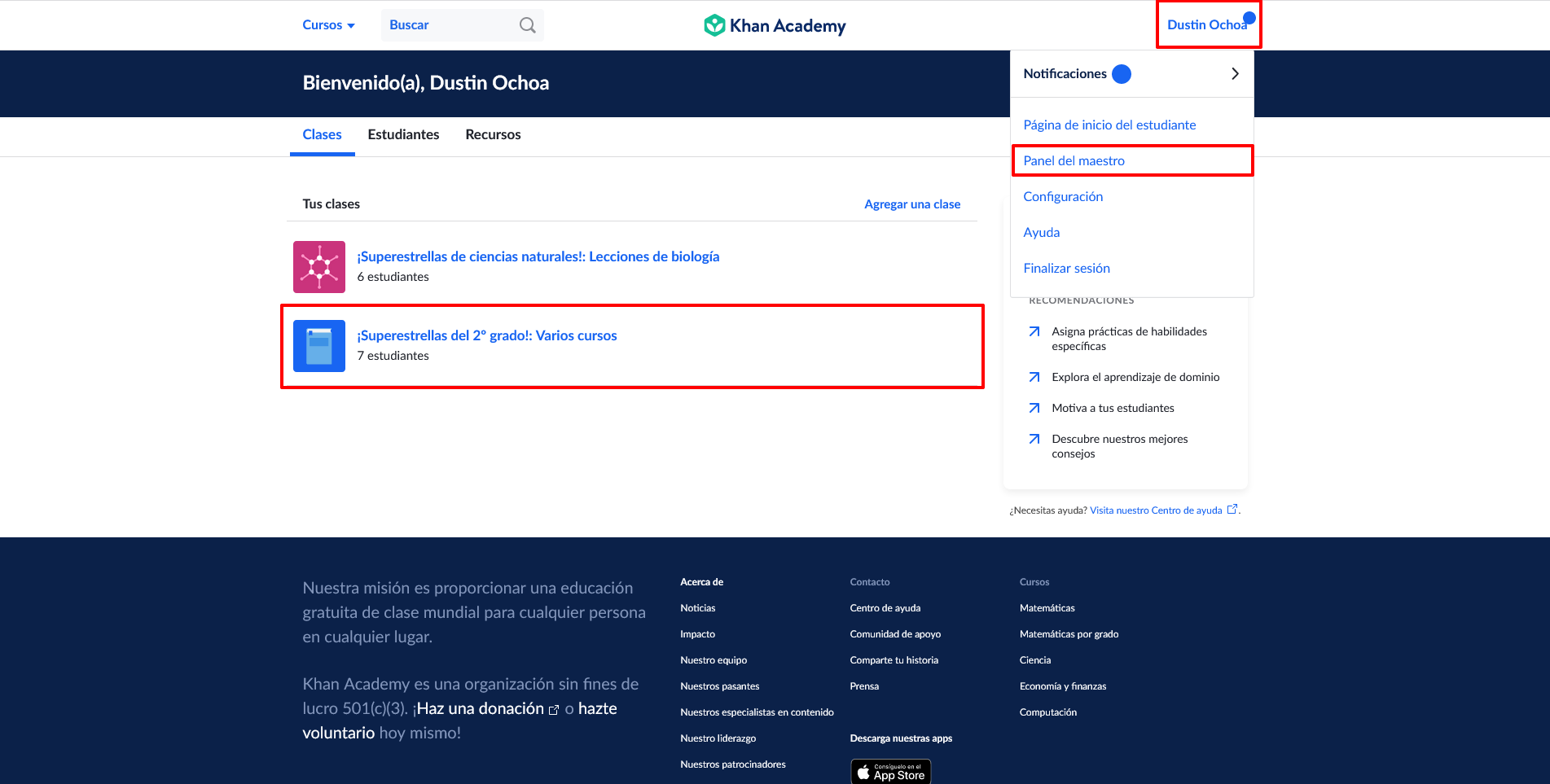Click arrow icon beside Descubre nuestros mejores consejos
The width and height of the screenshot is (1550, 784).
(1034, 439)
